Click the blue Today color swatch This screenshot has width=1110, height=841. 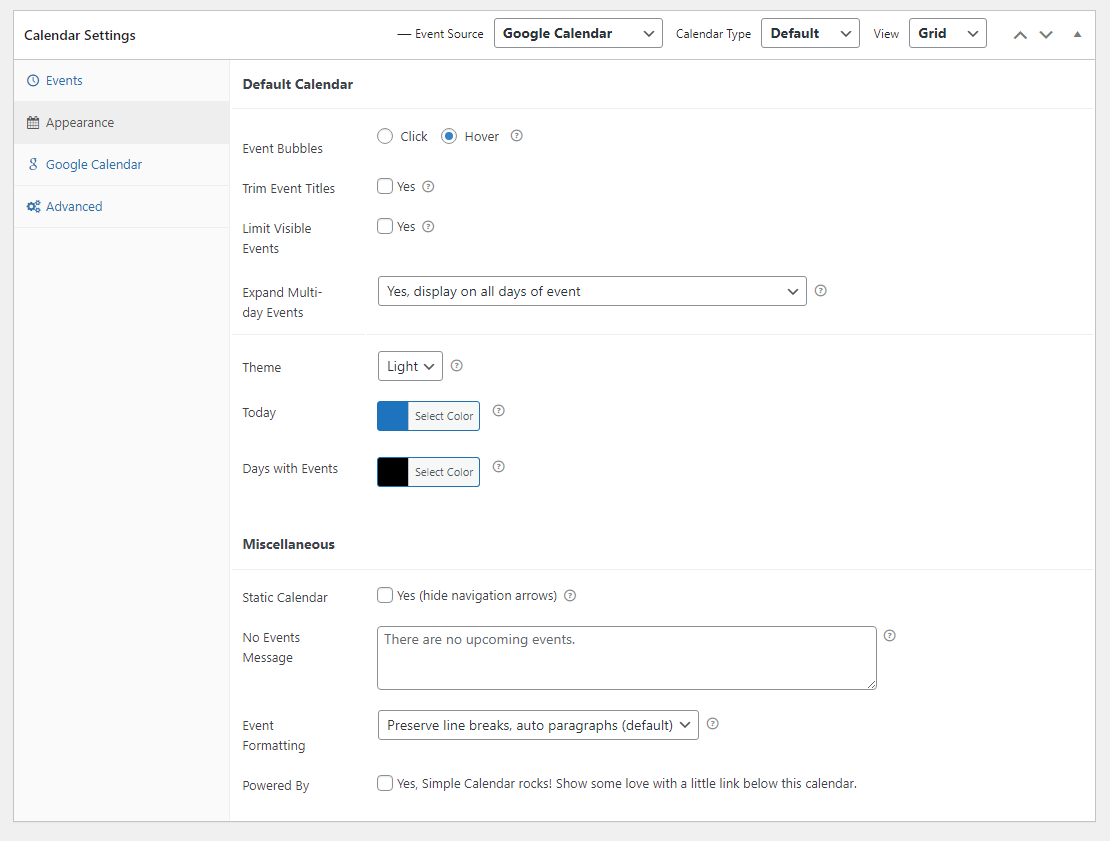tap(393, 416)
